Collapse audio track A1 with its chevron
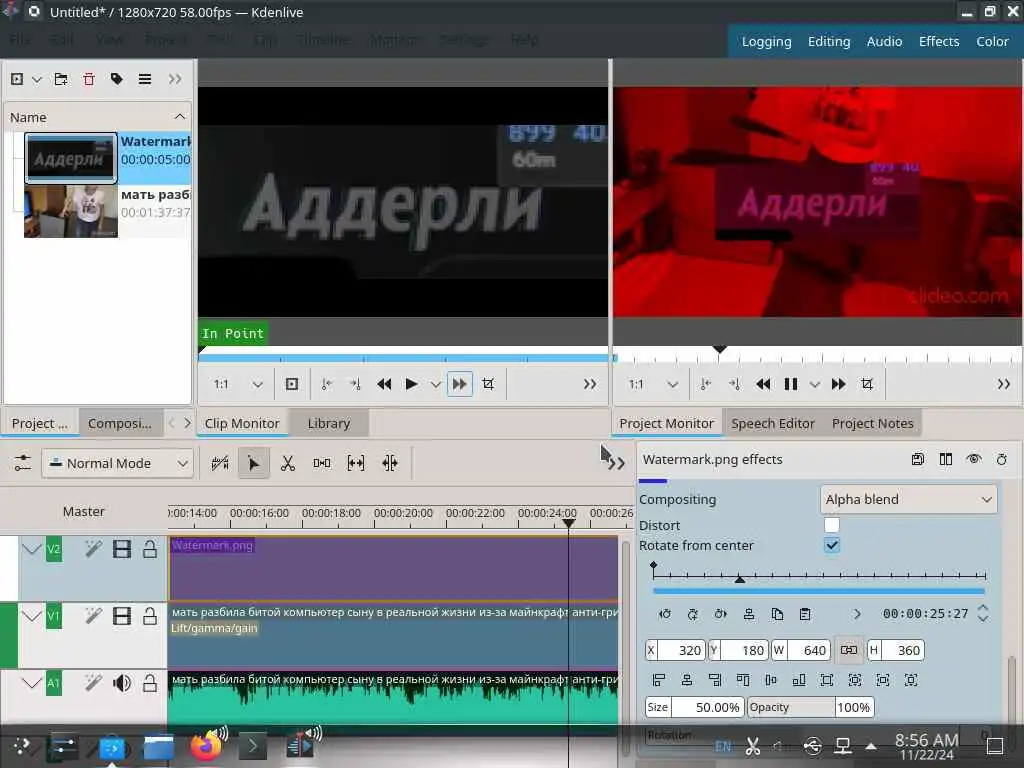 31,683
